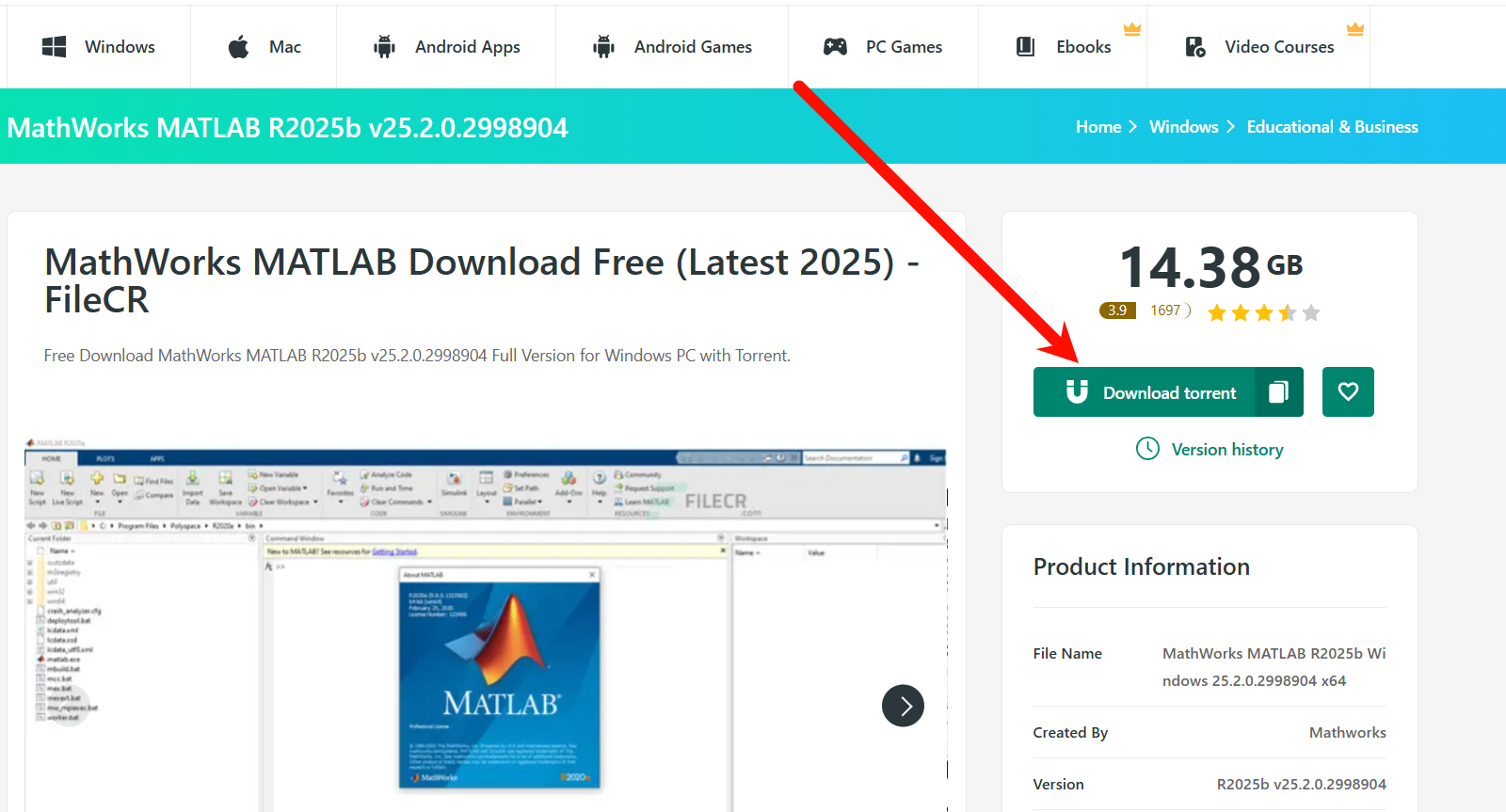Rate with the fifth star
The image size is (1506, 812).
[1311, 312]
